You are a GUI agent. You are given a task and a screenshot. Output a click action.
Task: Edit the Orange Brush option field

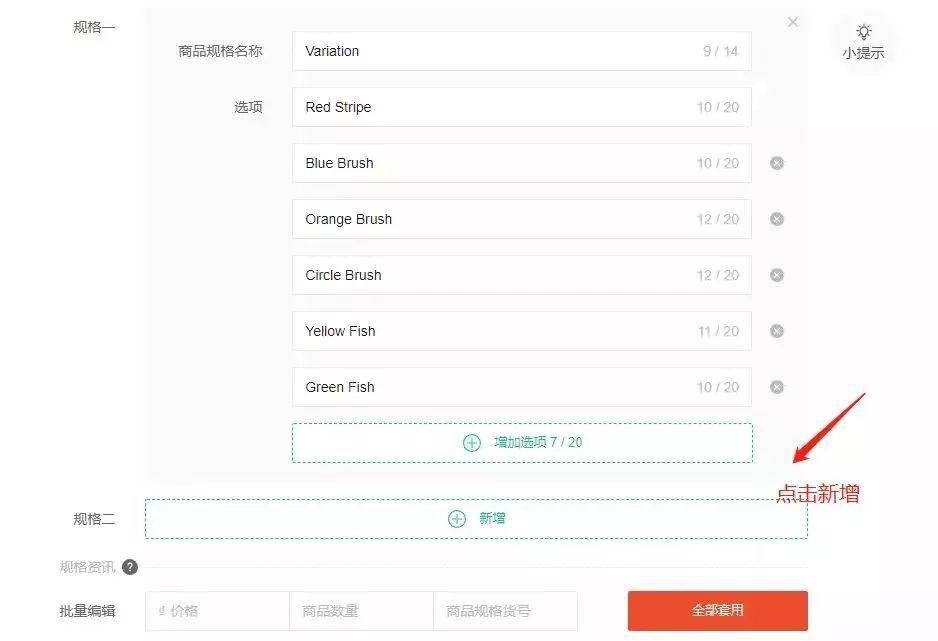pyautogui.click(x=522, y=219)
